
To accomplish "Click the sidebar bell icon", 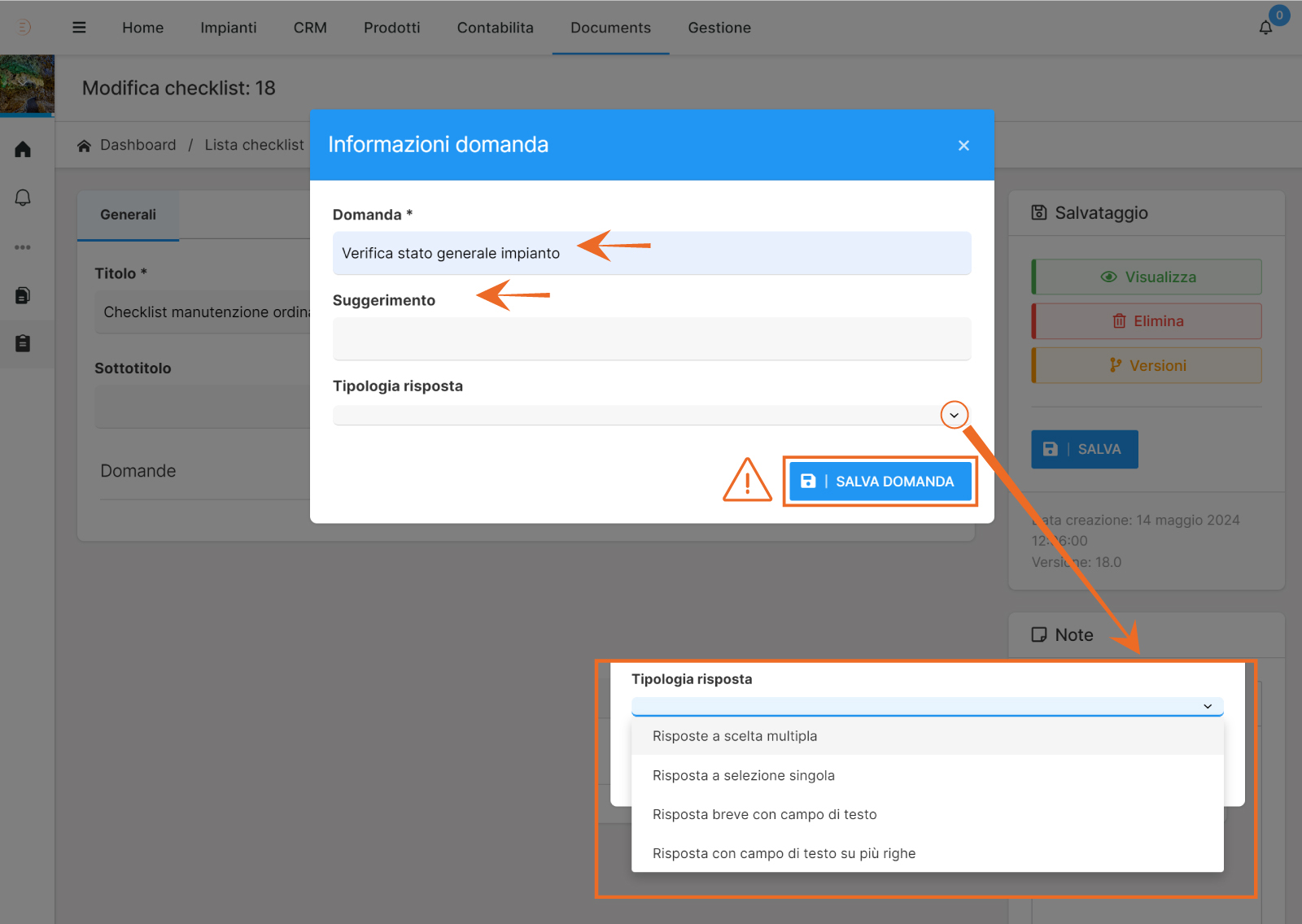I will (x=23, y=198).
